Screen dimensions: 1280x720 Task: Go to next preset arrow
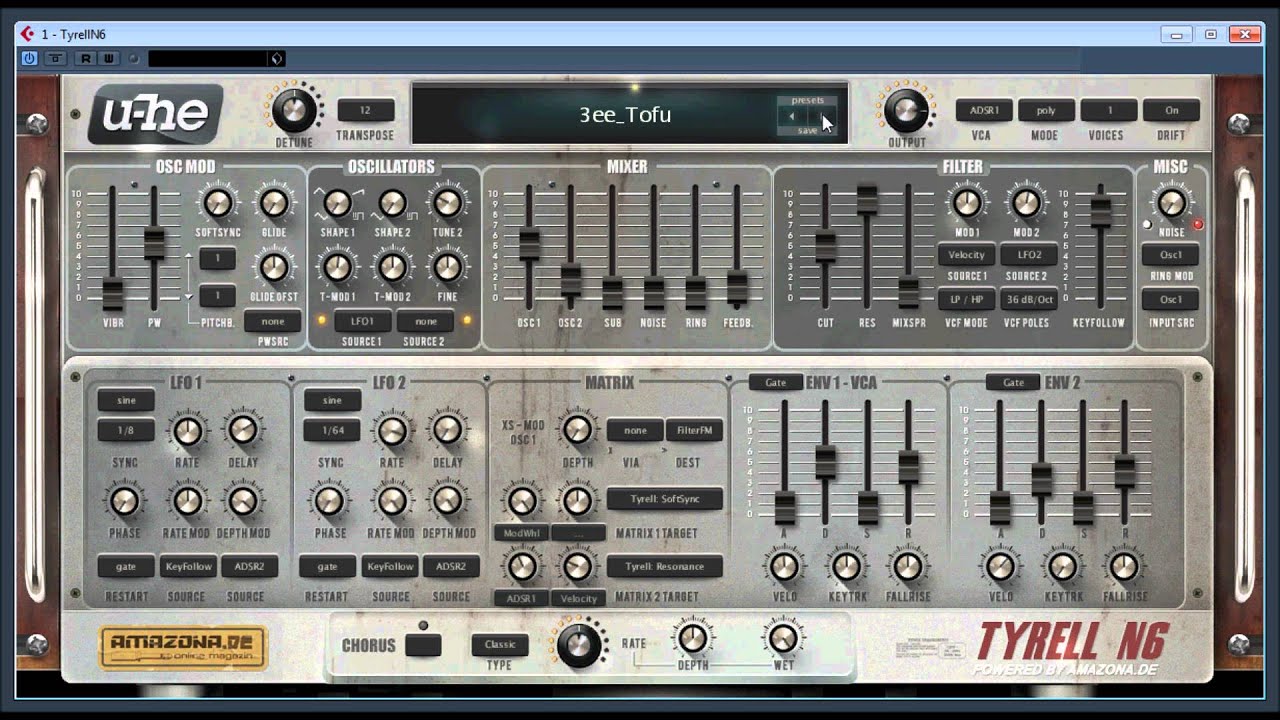pyautogui.click(x=822, y=116)
